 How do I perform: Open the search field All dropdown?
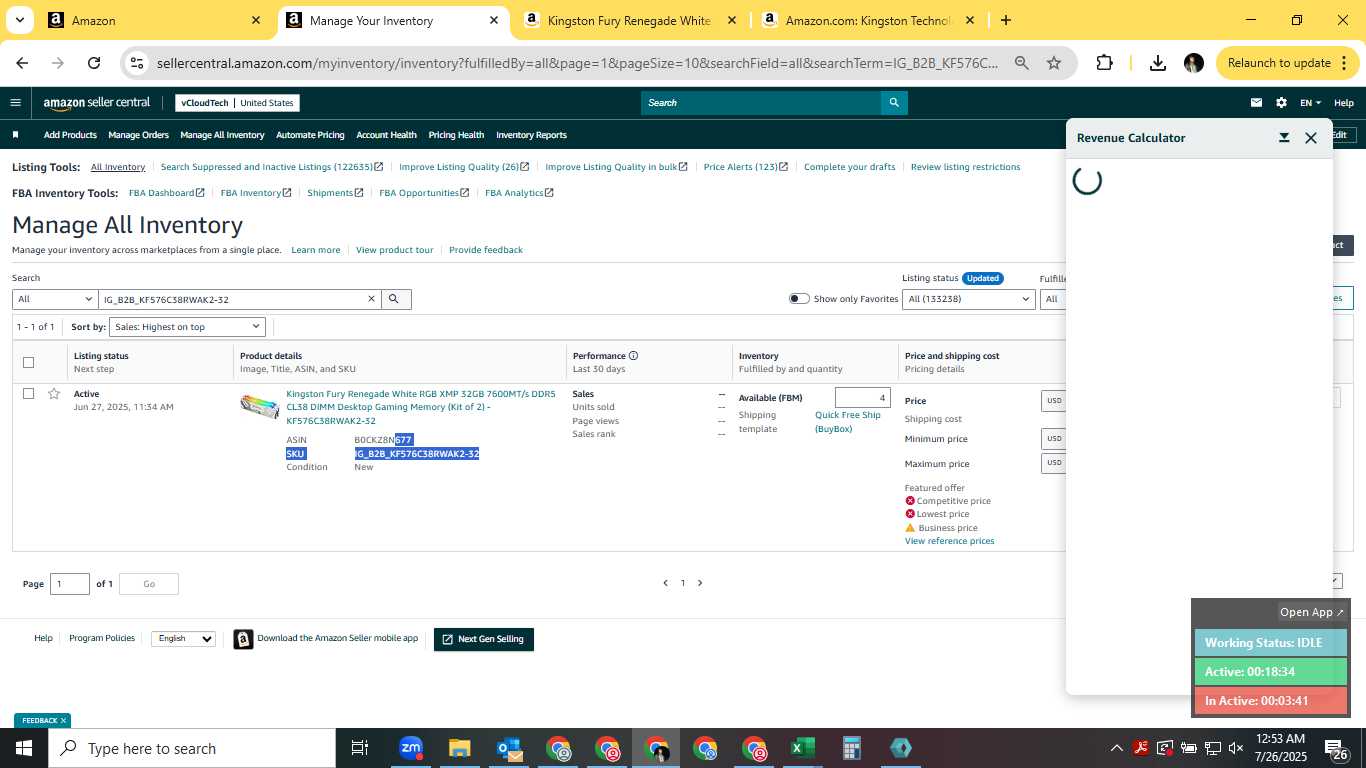tap(54, 299)
